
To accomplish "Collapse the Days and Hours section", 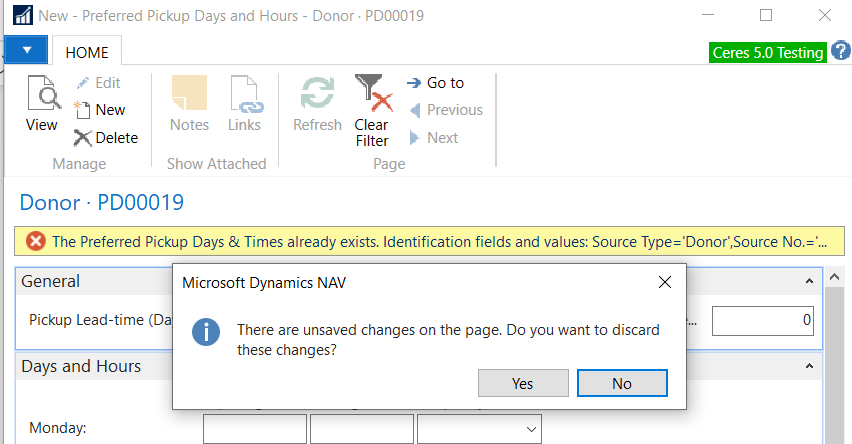I will 809,367.
